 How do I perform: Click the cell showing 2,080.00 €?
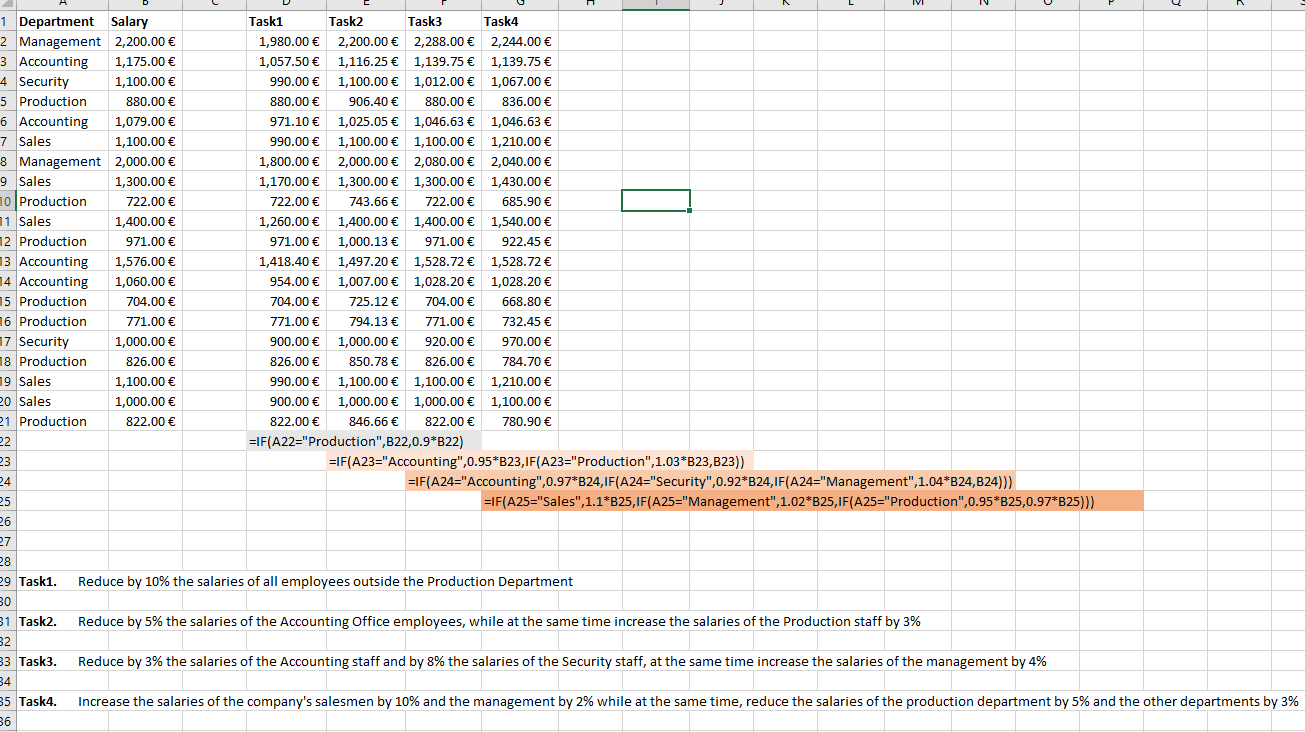click(444, 161)
